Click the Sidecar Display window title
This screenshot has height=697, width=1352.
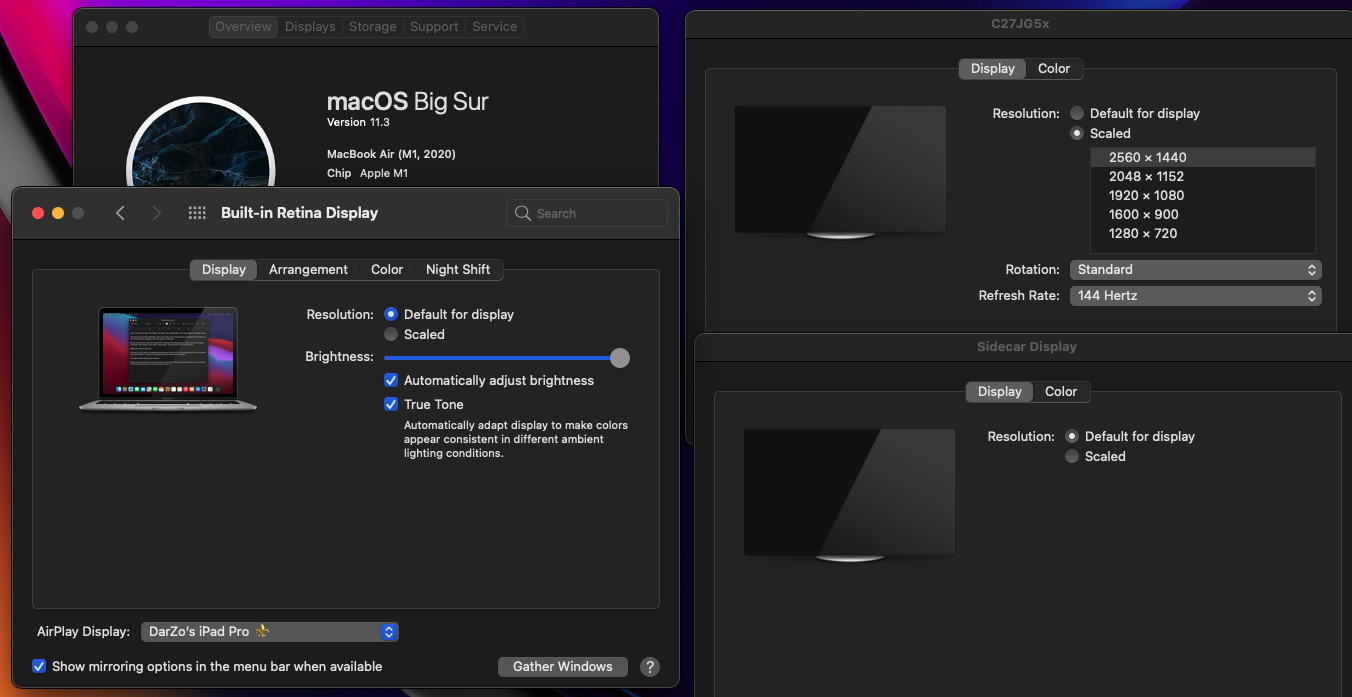1026,347
